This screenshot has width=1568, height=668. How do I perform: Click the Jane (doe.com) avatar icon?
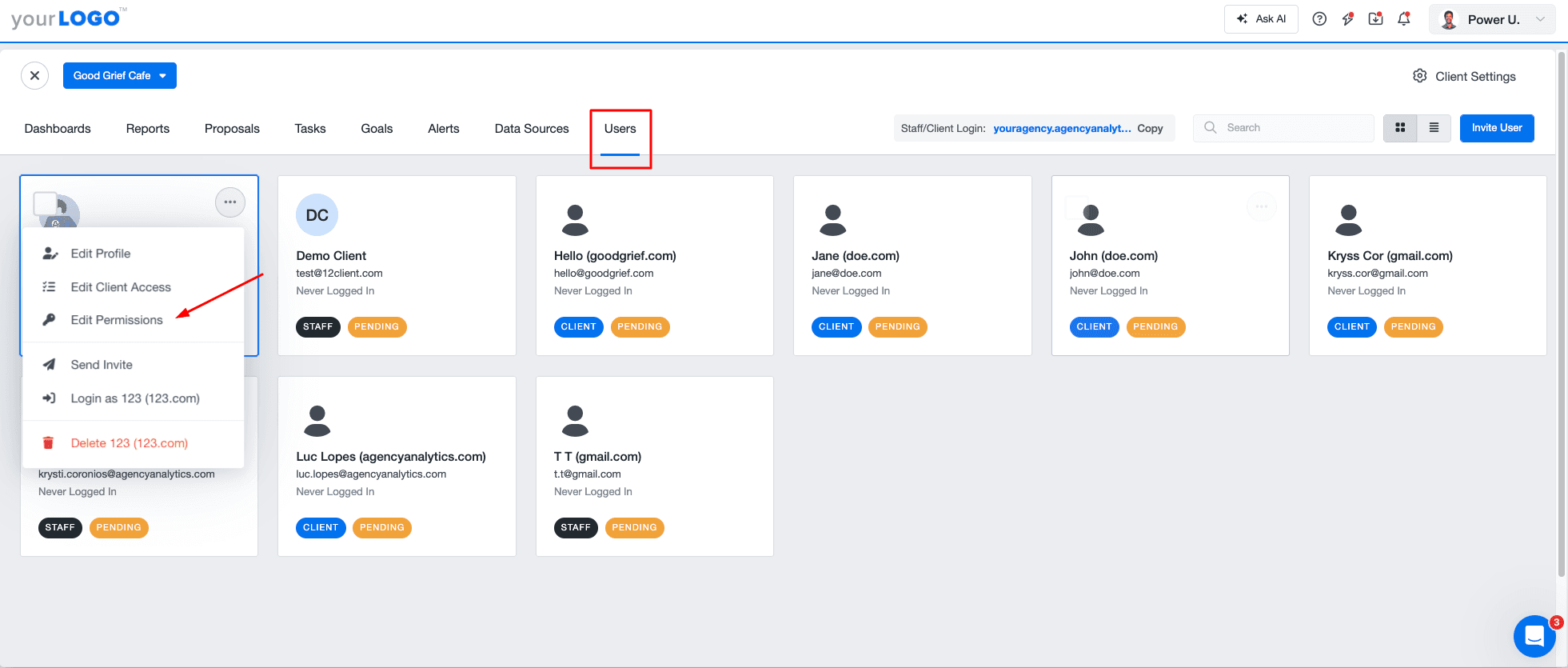click(x=833, y=220)
